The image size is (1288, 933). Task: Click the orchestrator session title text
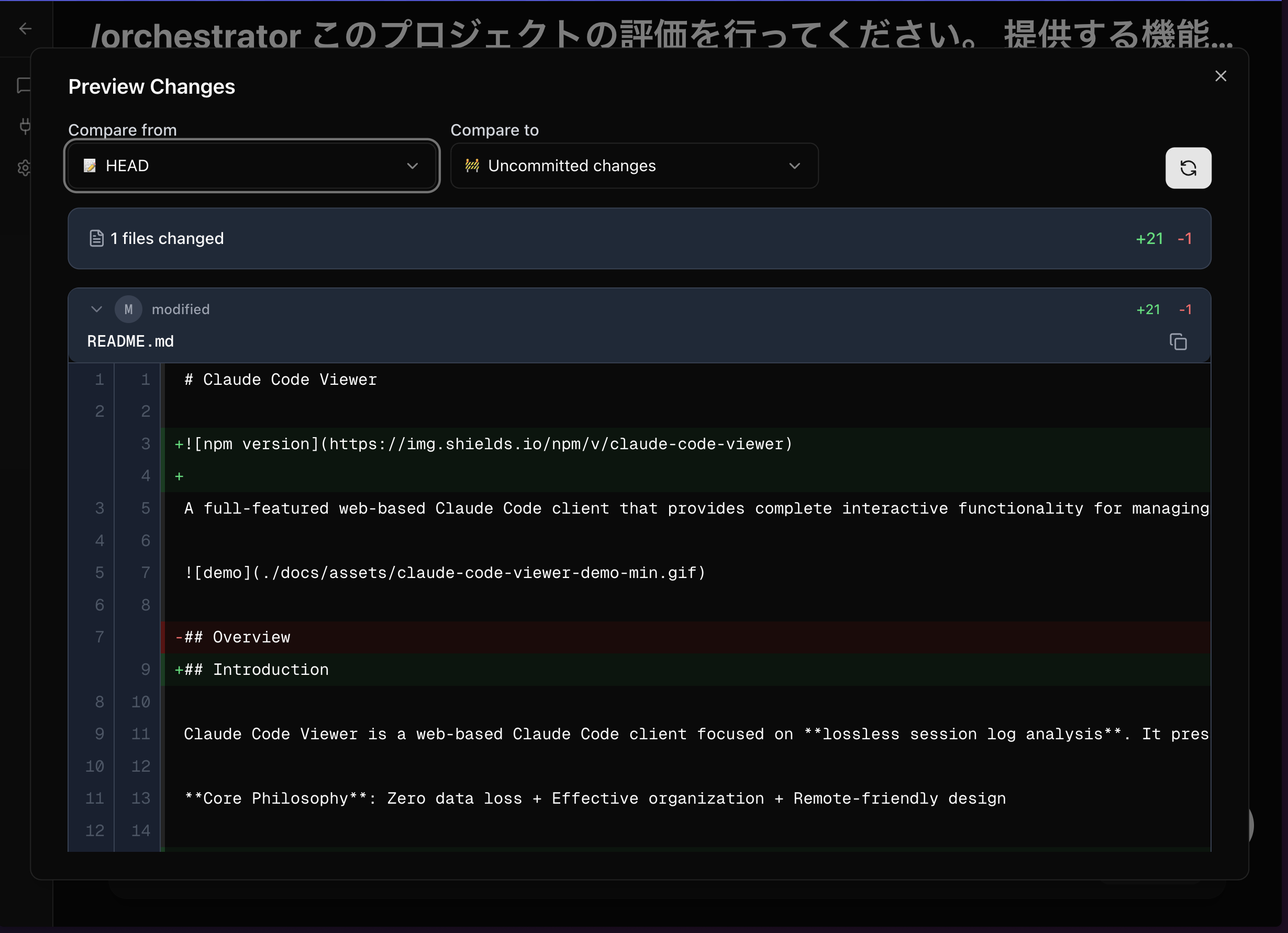coord(661,35)
